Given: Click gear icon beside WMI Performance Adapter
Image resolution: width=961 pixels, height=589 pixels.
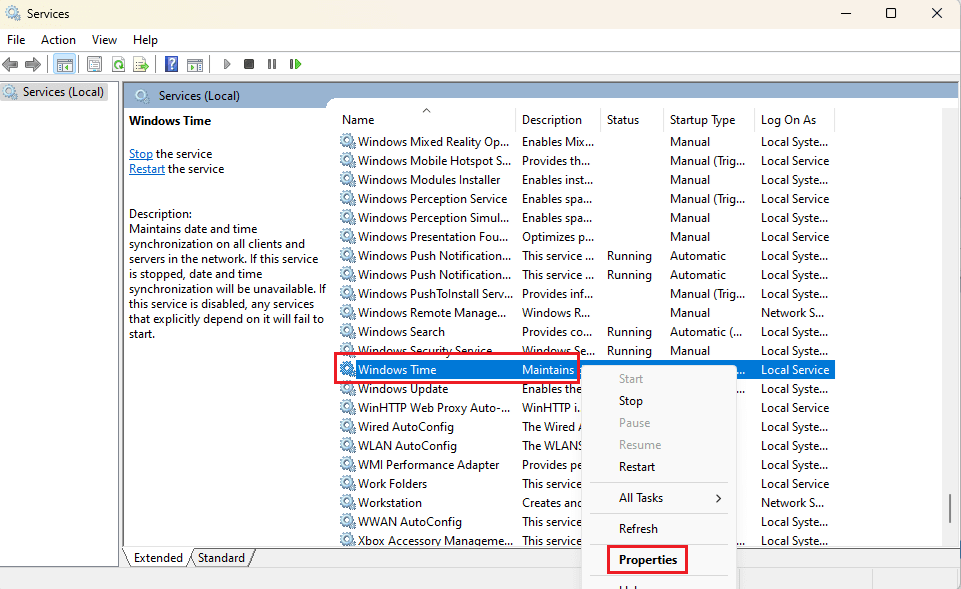Looking at the screenshot, I should coord(348,465).
